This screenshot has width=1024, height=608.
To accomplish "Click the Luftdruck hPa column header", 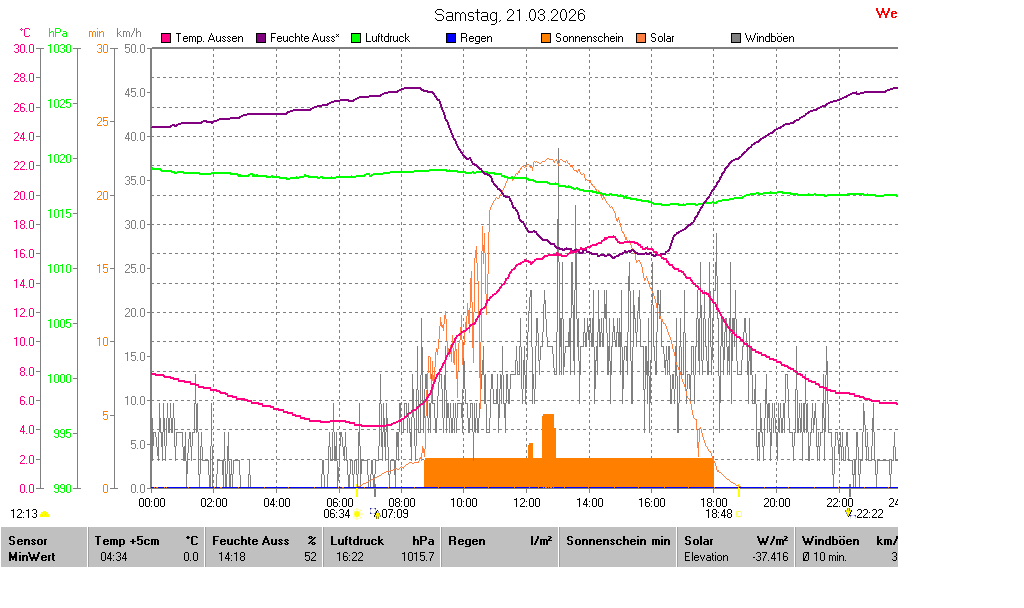I will tap(381, 541).
